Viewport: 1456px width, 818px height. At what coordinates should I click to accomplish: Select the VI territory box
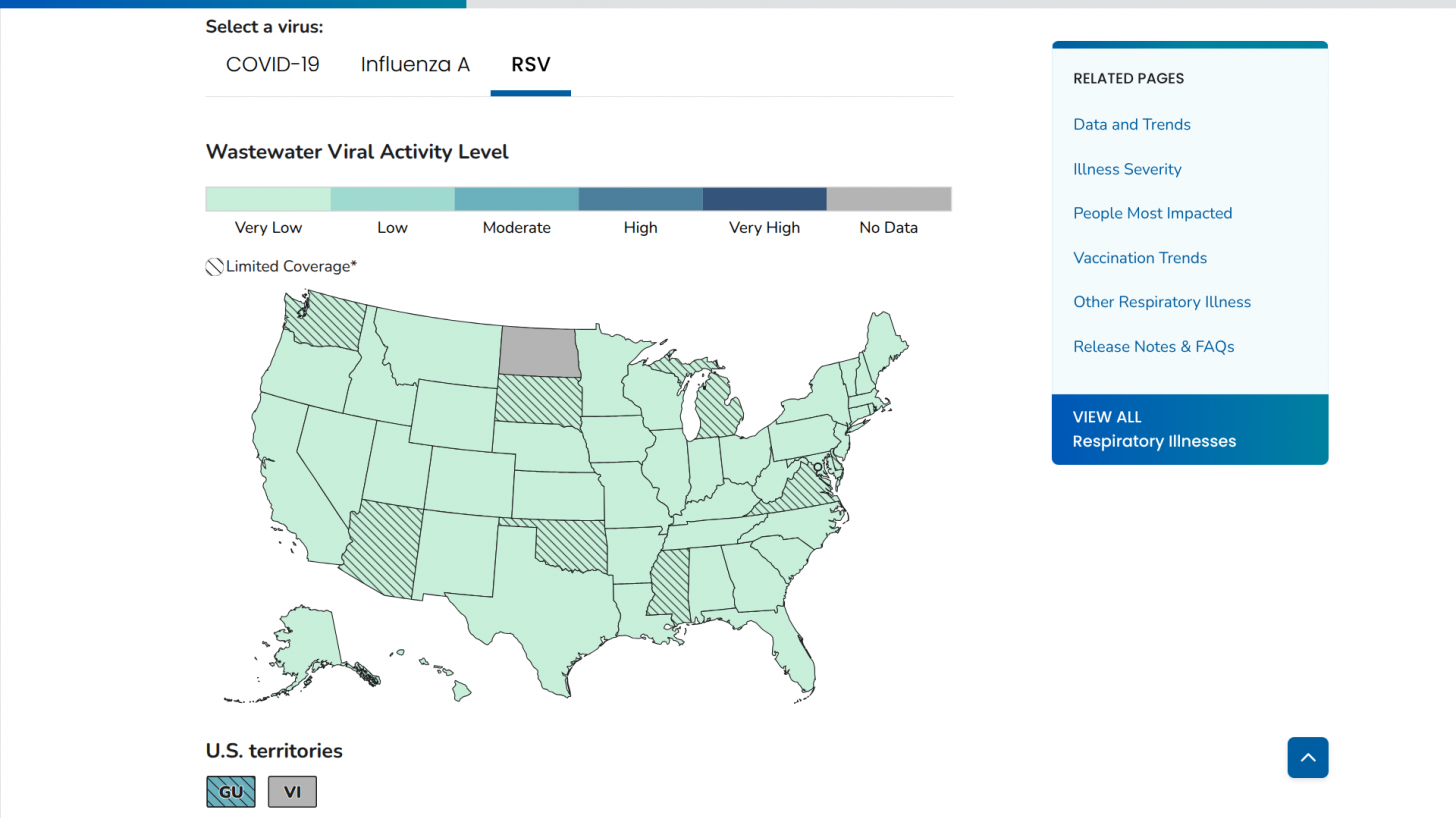[x=292, y=792]
